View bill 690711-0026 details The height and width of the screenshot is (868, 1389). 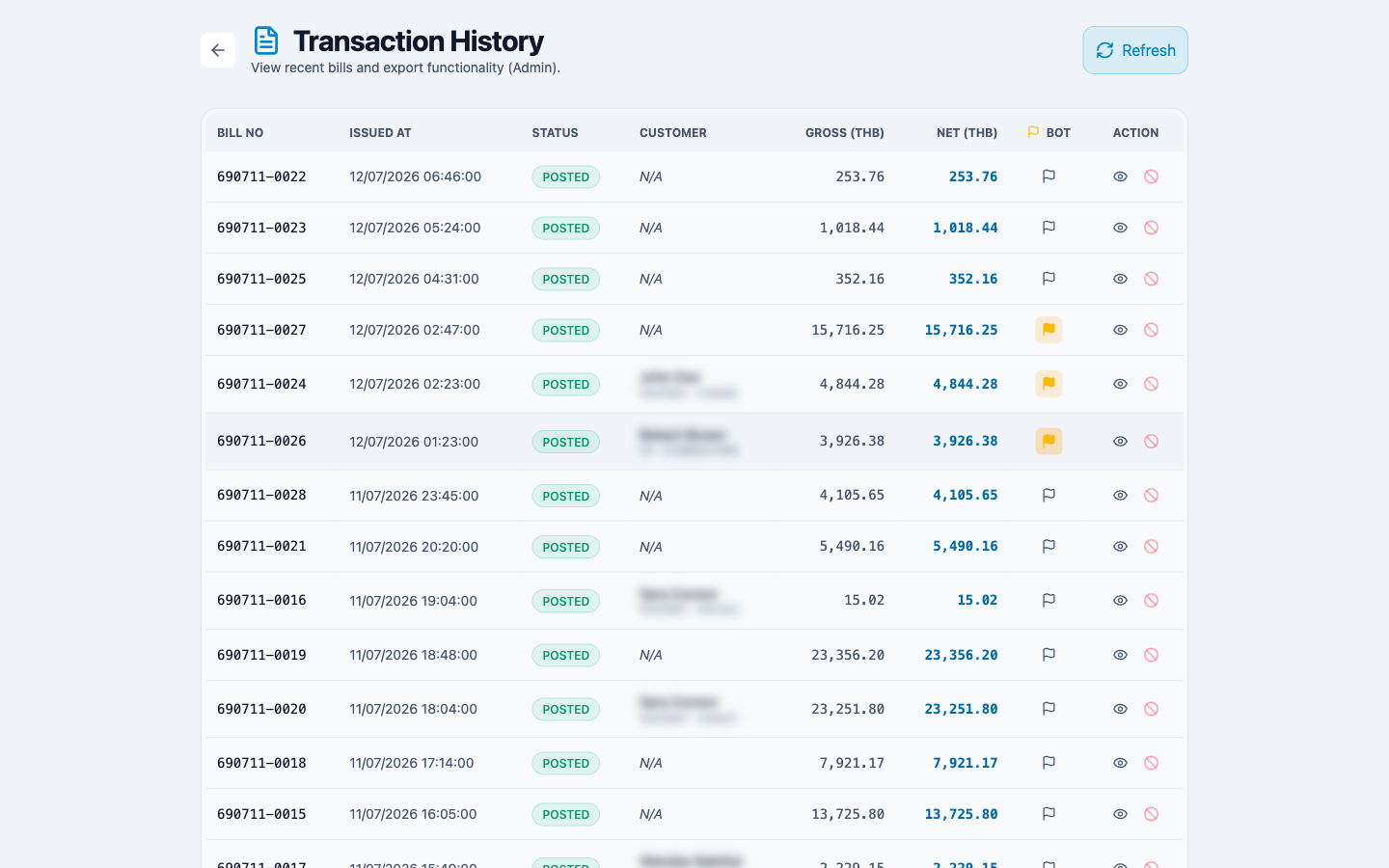pyautogui.click(x=1120, y=441)
